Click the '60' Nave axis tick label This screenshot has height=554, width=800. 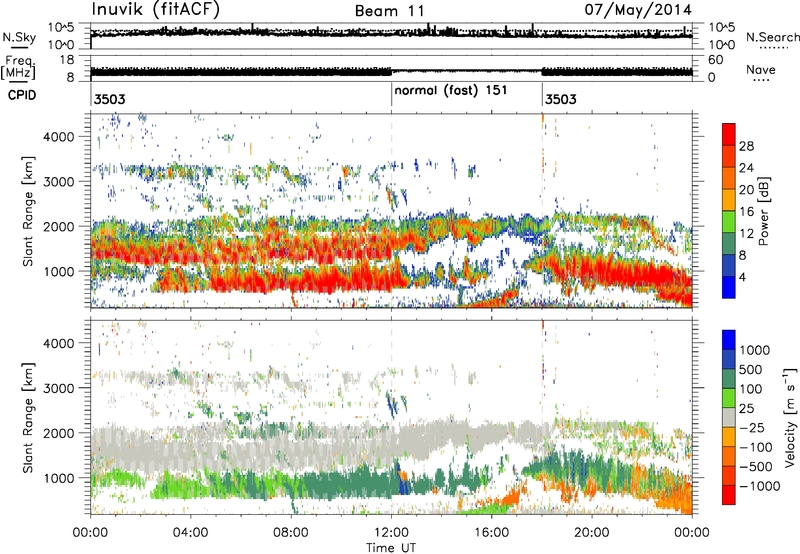click(716, 60)
